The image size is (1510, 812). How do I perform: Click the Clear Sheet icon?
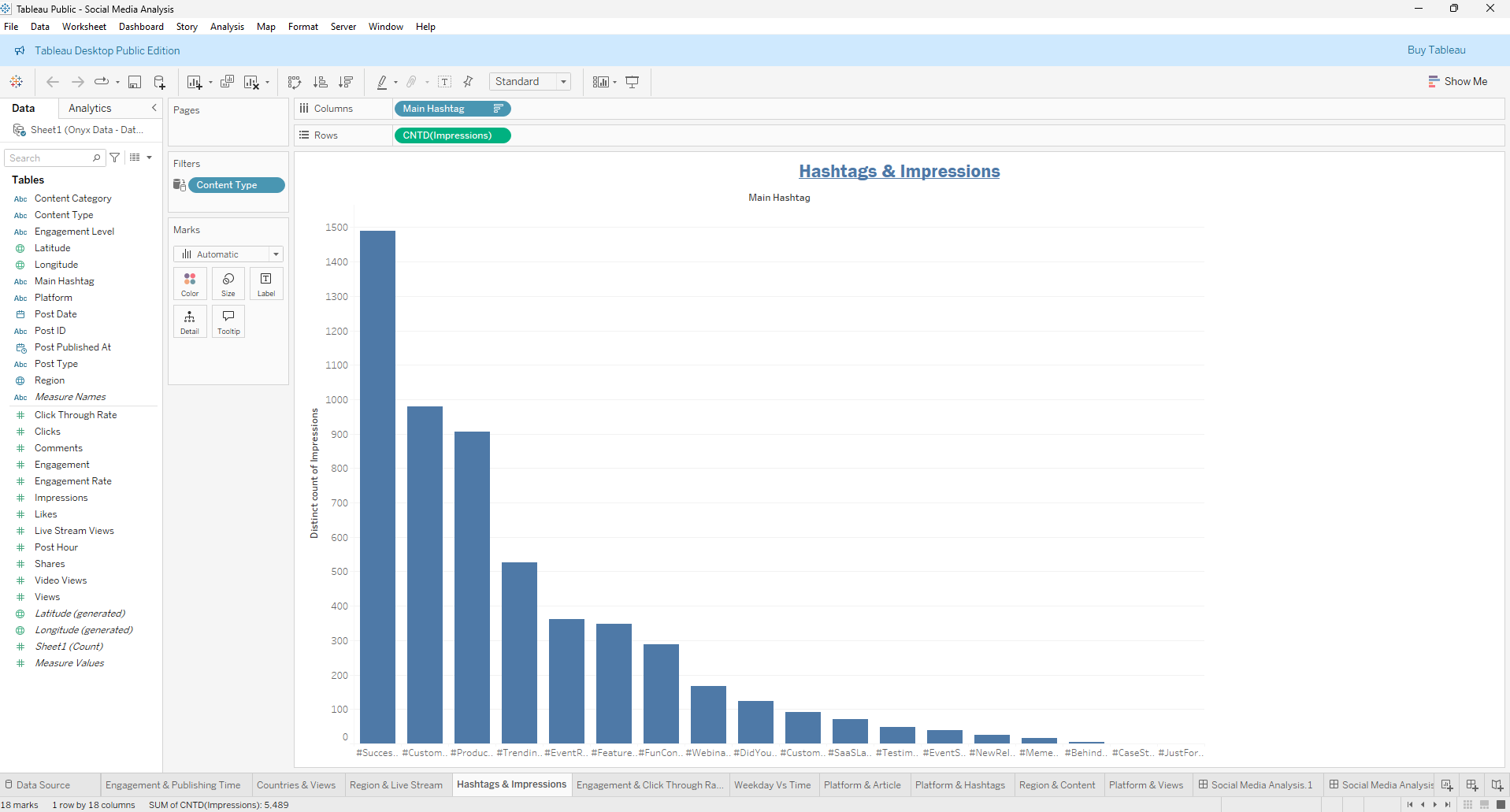pos(251,82)
